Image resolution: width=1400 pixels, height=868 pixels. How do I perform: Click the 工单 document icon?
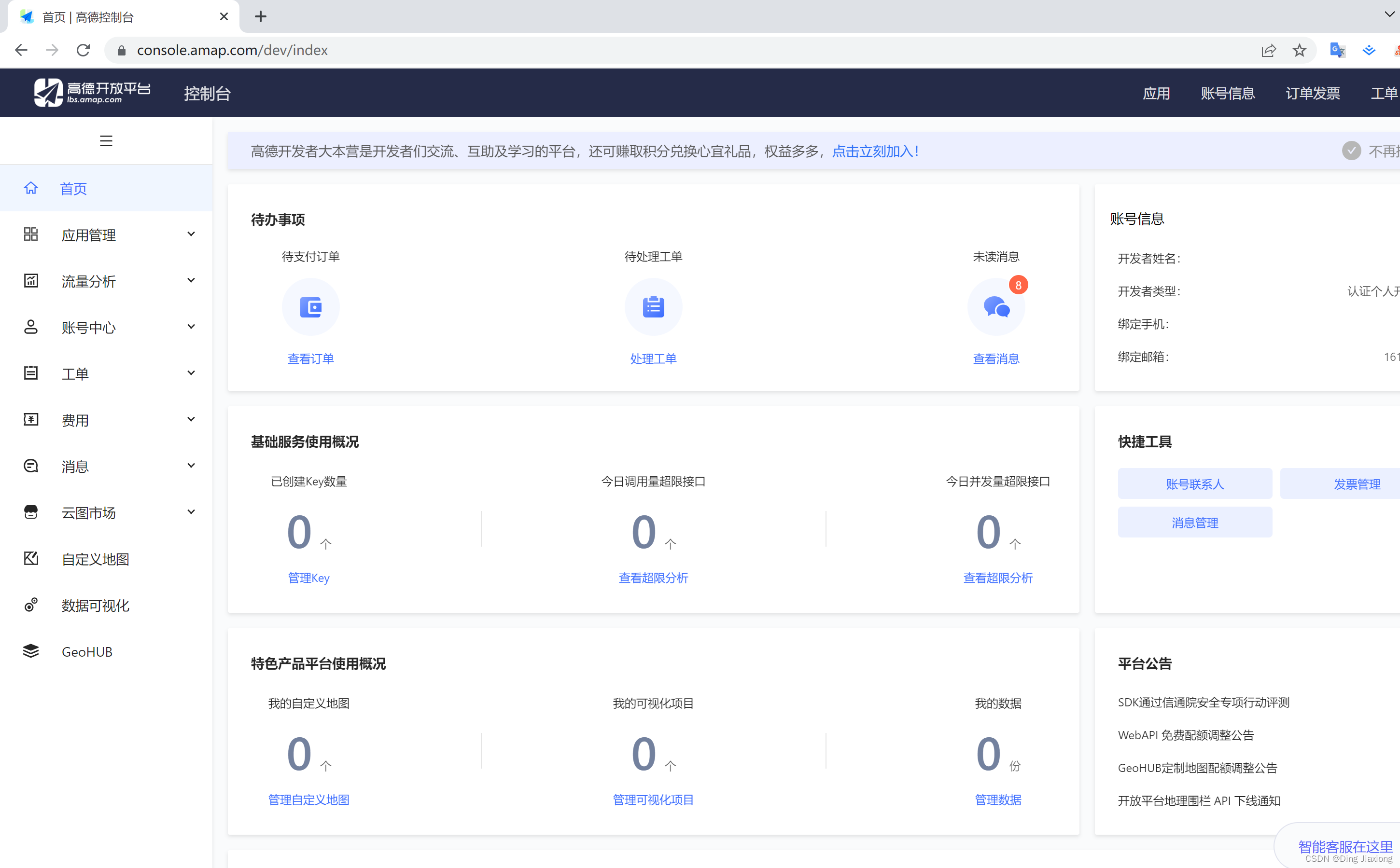(x=30, y=373)
